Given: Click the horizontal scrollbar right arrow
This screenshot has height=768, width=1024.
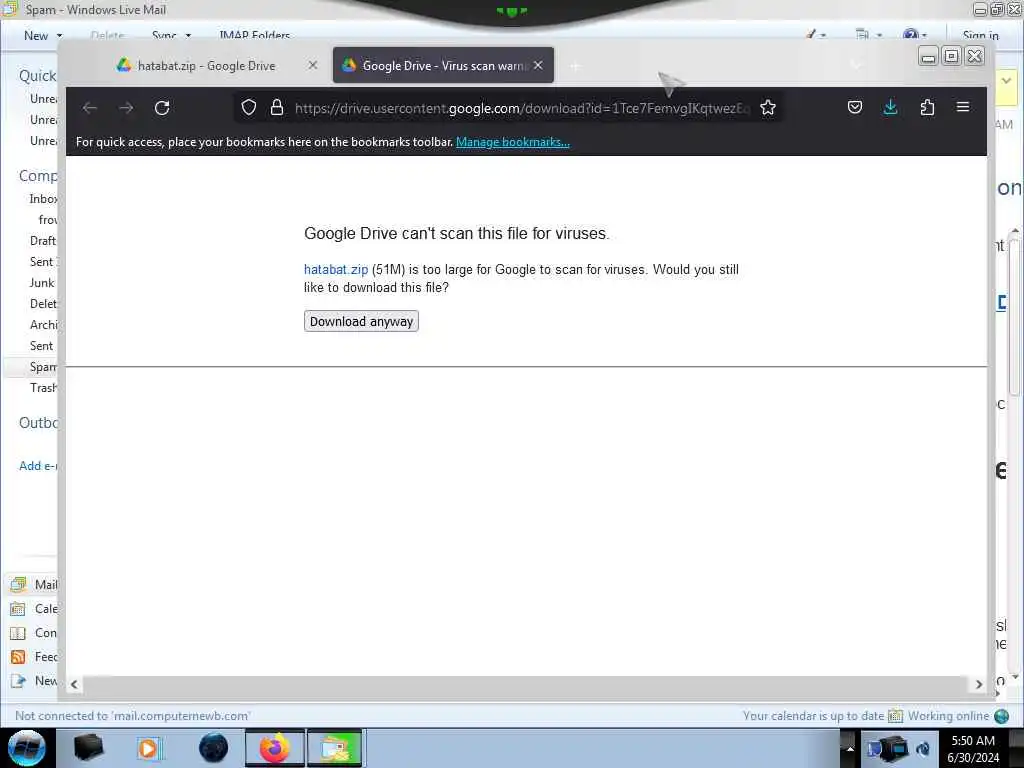Looking at the screenshot, I should 978,684.
